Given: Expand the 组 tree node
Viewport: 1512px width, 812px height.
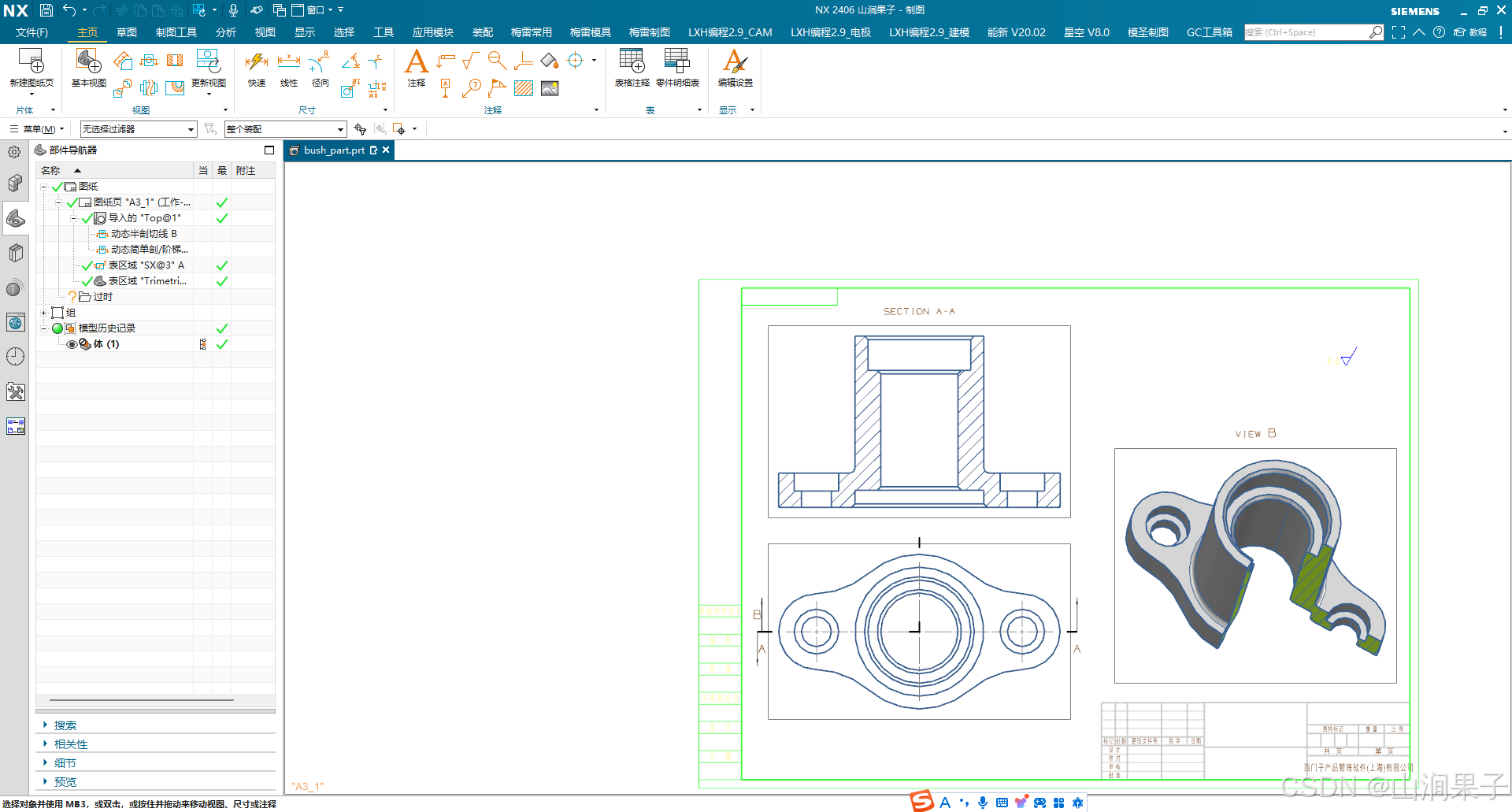Looking at the screenshot, I should 44,313.
